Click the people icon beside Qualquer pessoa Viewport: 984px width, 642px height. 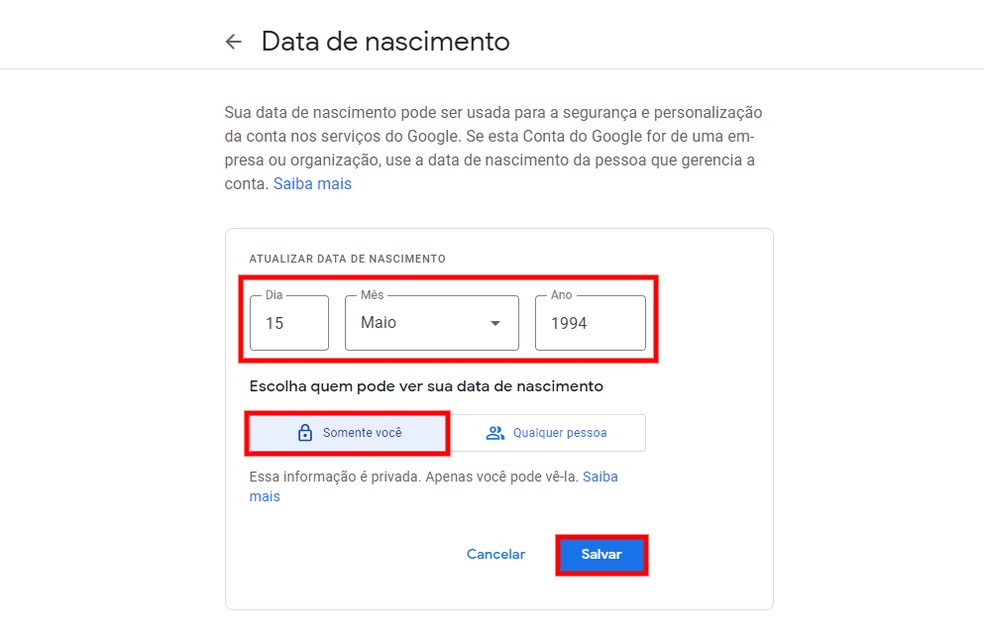[495, 433]
